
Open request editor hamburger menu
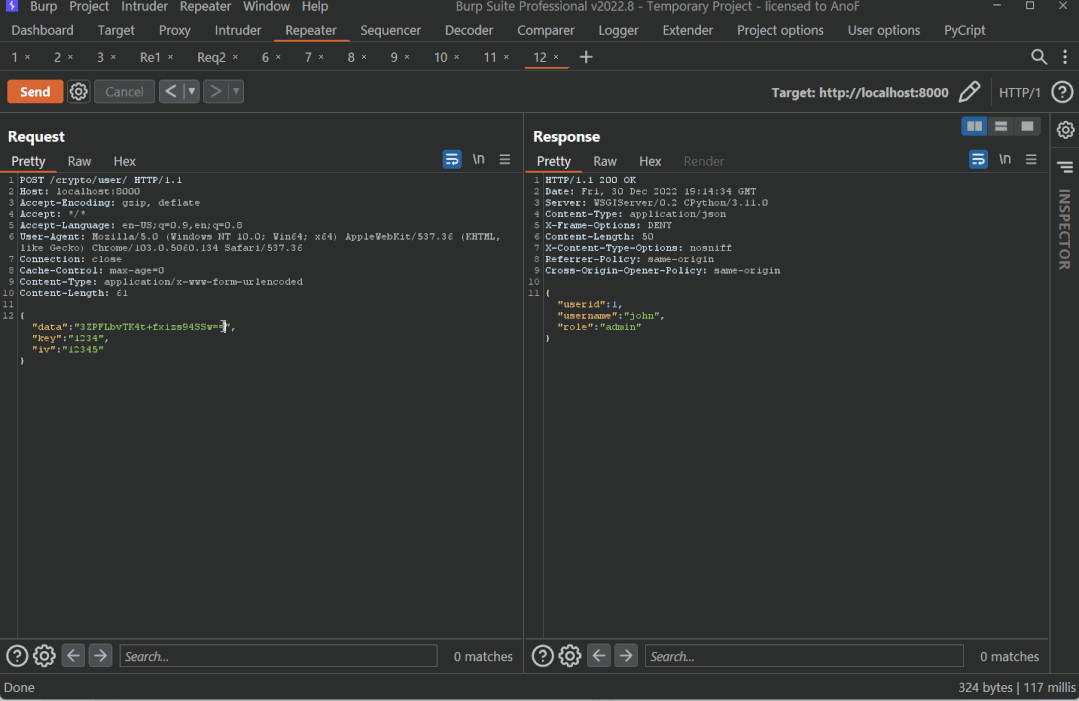504,160
